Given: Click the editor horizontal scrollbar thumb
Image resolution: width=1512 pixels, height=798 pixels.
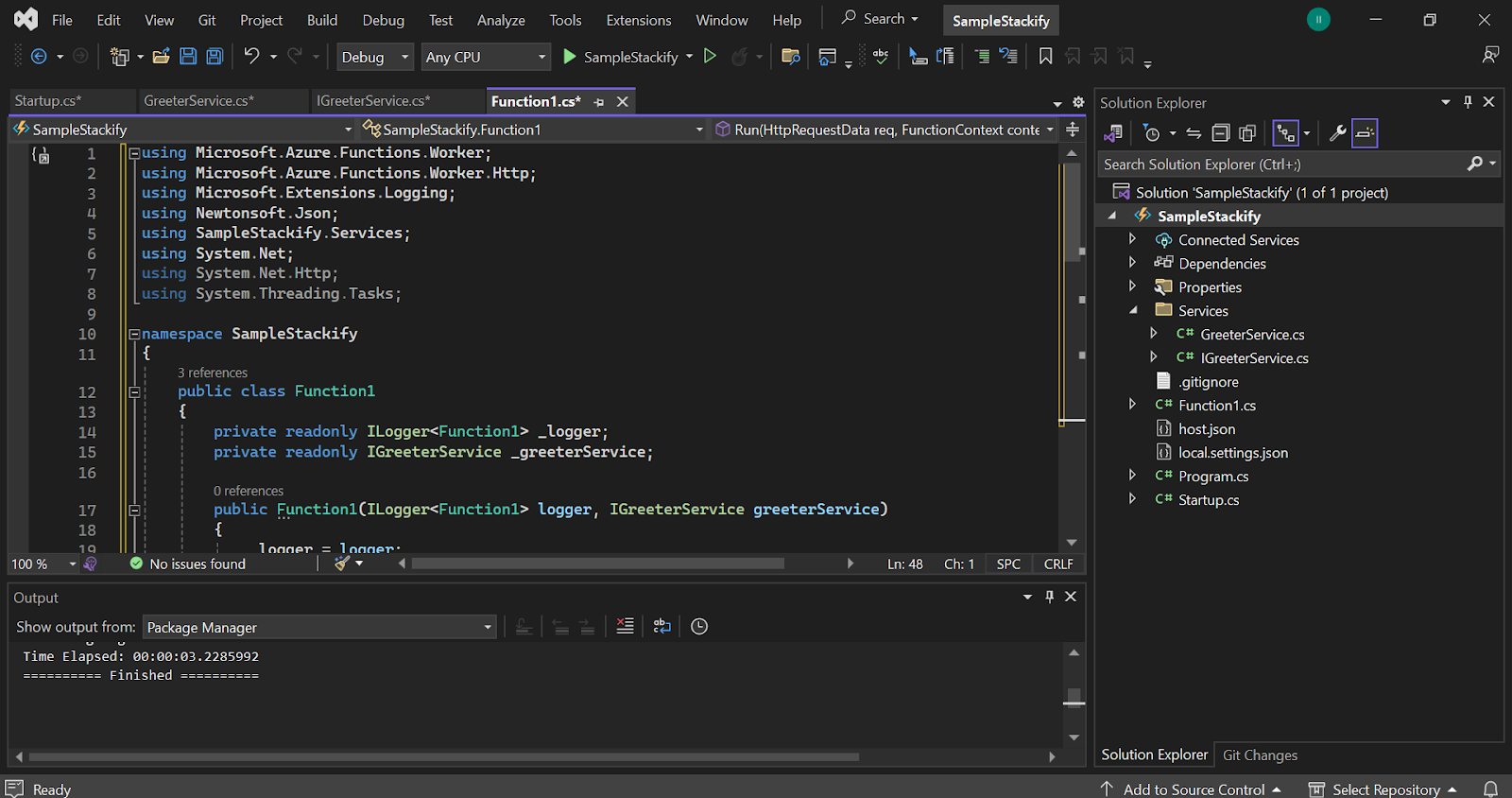Looking at the screenshot, I should (x=597, y=564).
